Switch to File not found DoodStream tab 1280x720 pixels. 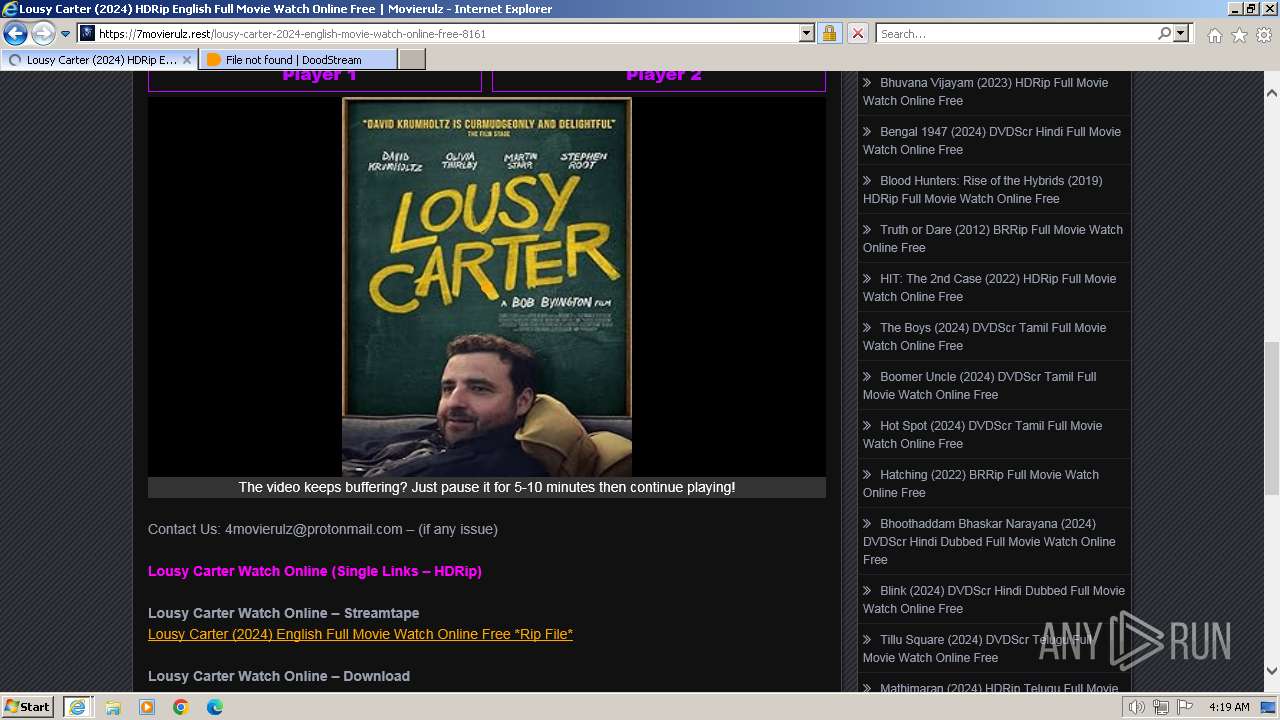297,60
